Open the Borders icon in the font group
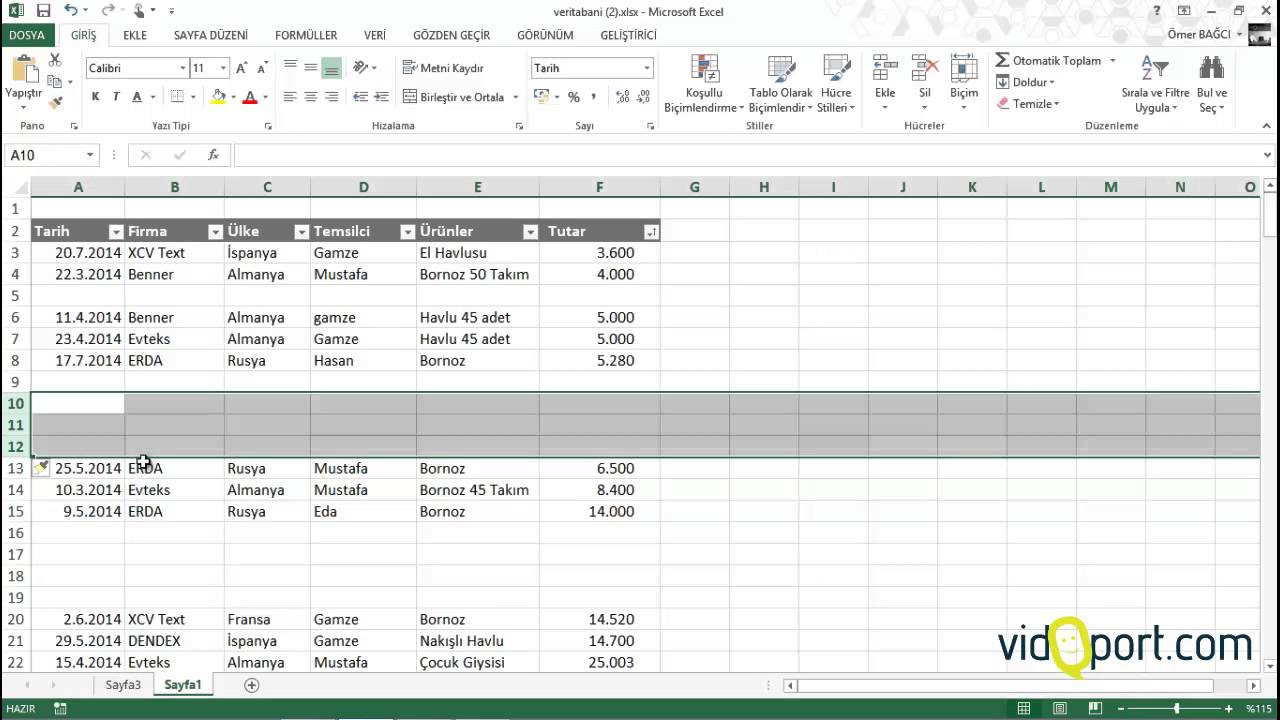This screenshot has height=720, width=1280. pyautogui.click(x=177, y=97)
